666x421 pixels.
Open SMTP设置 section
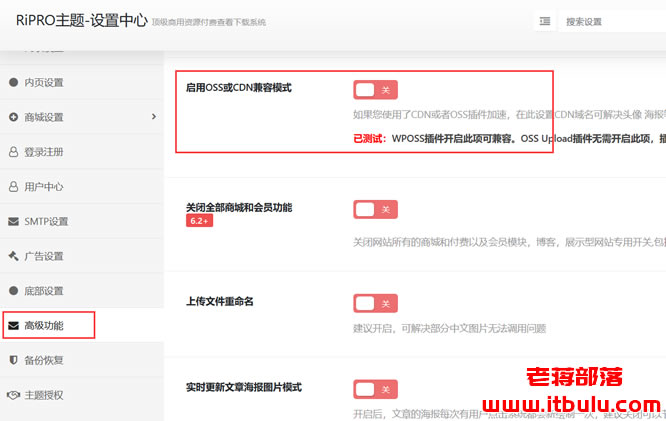coord(82,221)
